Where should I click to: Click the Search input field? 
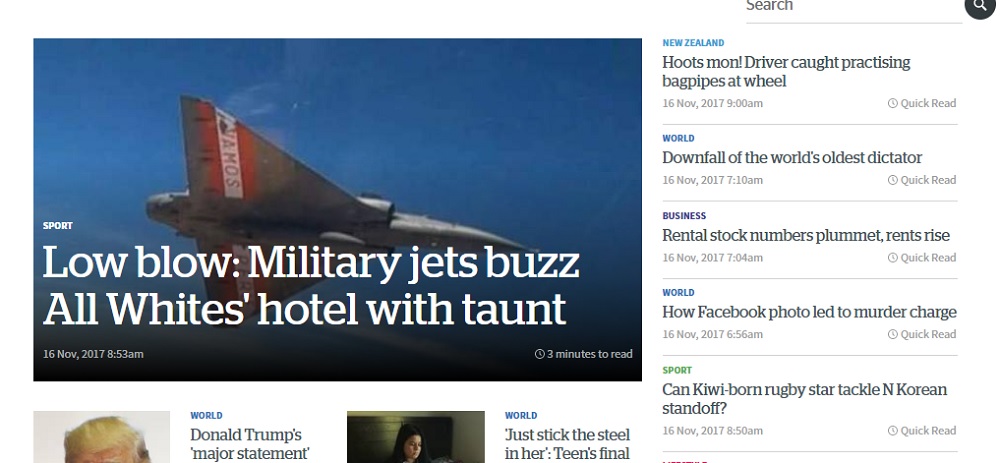[853, 8]
